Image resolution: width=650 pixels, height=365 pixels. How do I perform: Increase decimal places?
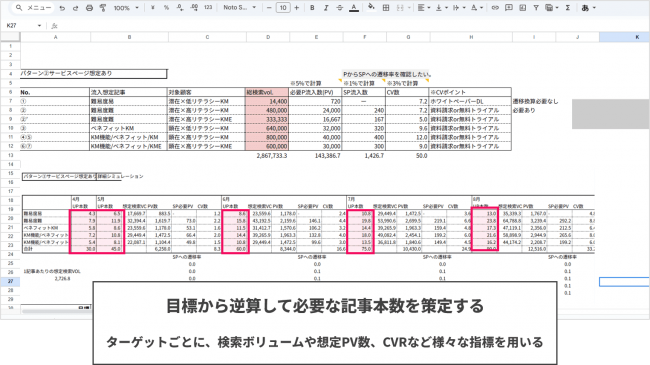(x=194, y=8)
